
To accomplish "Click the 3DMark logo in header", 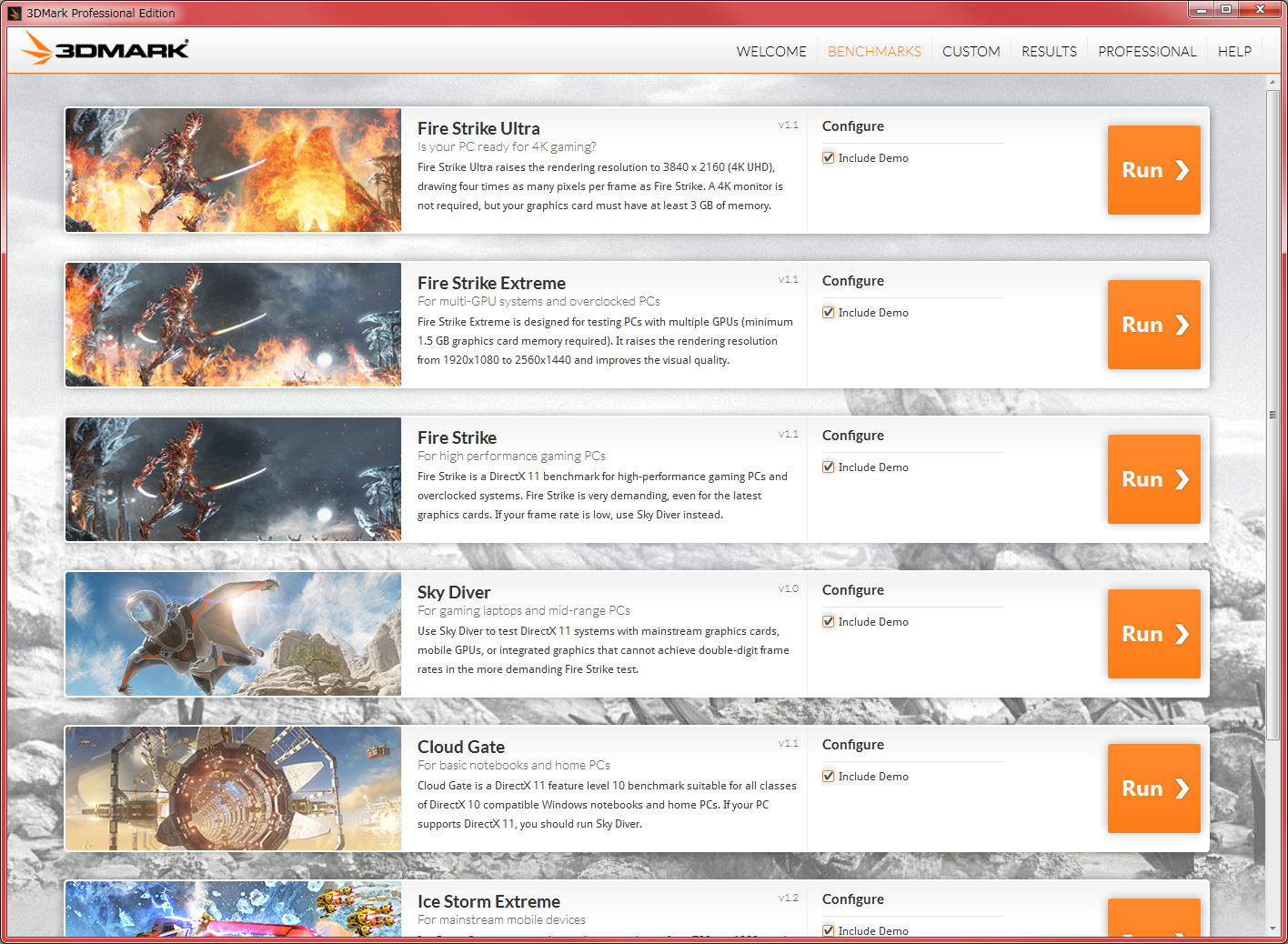I will (106, 49).
